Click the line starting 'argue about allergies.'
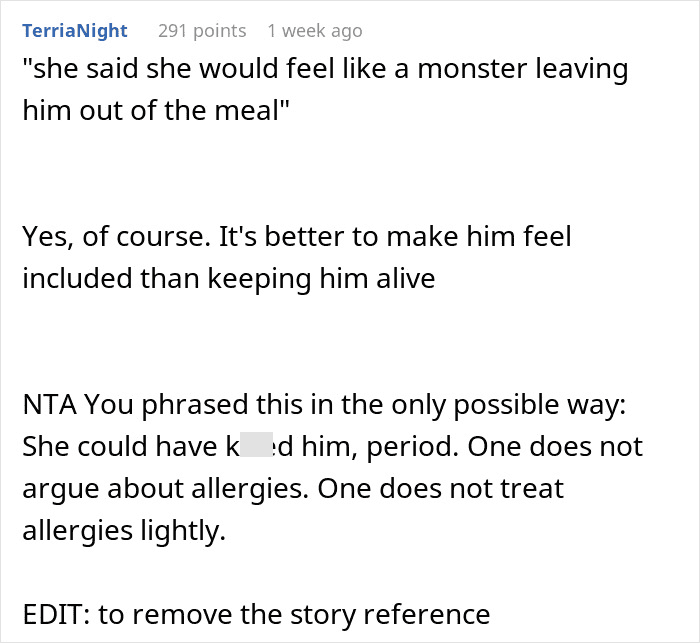 click(293, 489)
